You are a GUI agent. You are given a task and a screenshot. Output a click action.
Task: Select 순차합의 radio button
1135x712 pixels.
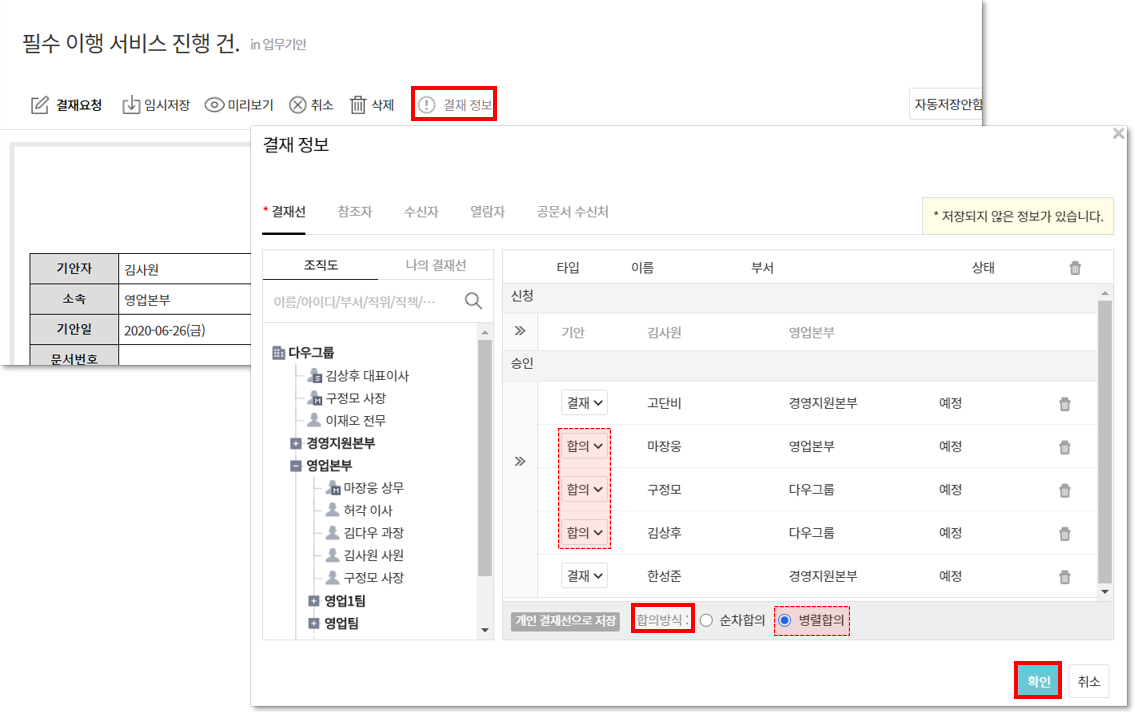point(707,621)
